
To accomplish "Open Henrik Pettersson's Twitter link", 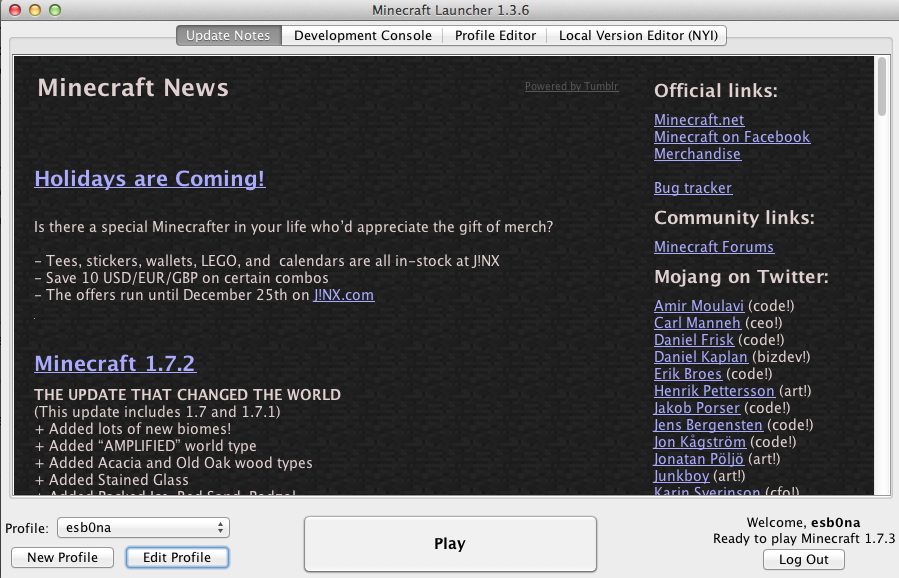I will [714, 390].
